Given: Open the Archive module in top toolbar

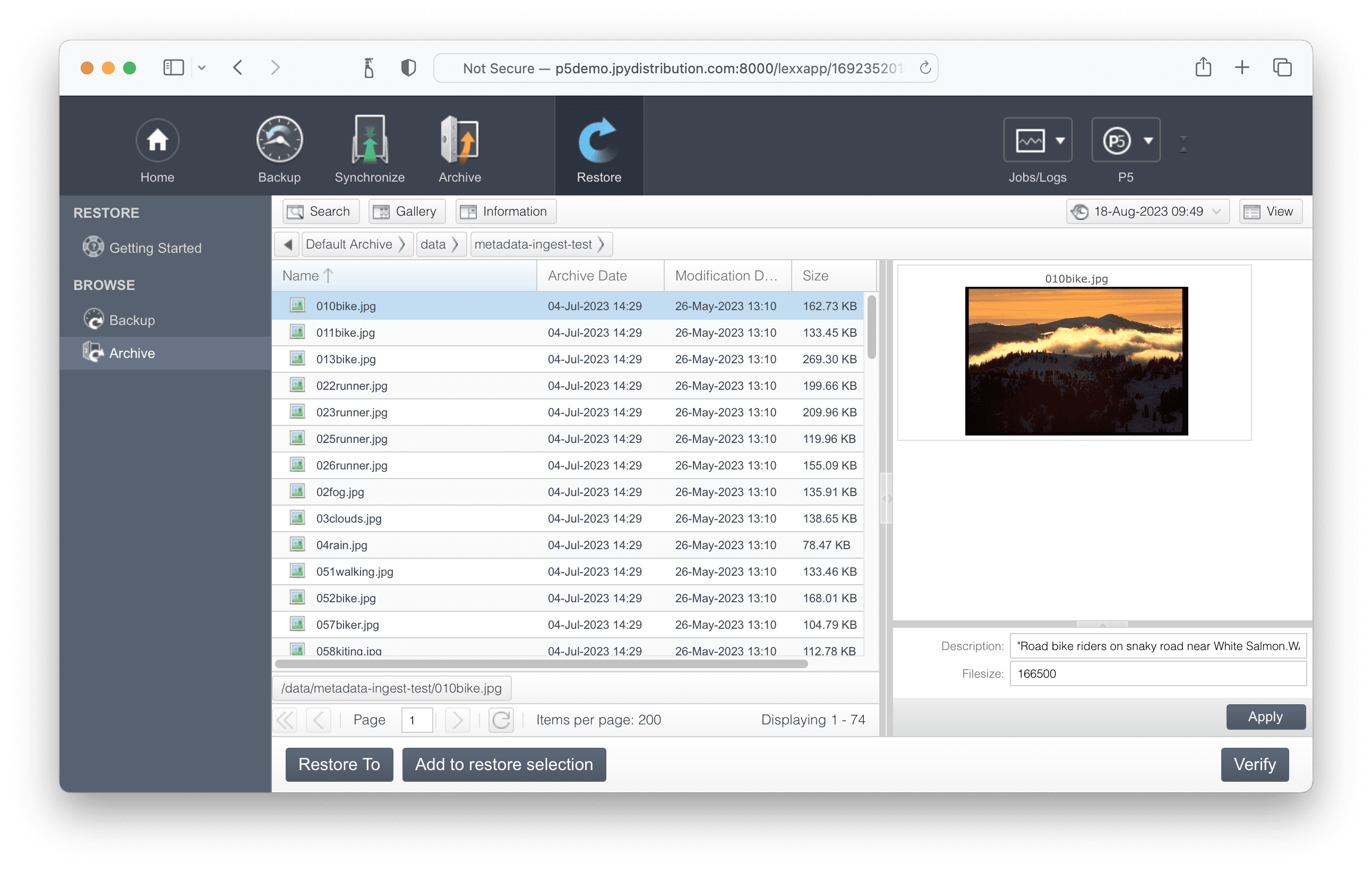Looking at the screenshot, I should click(x=459, y=140).
